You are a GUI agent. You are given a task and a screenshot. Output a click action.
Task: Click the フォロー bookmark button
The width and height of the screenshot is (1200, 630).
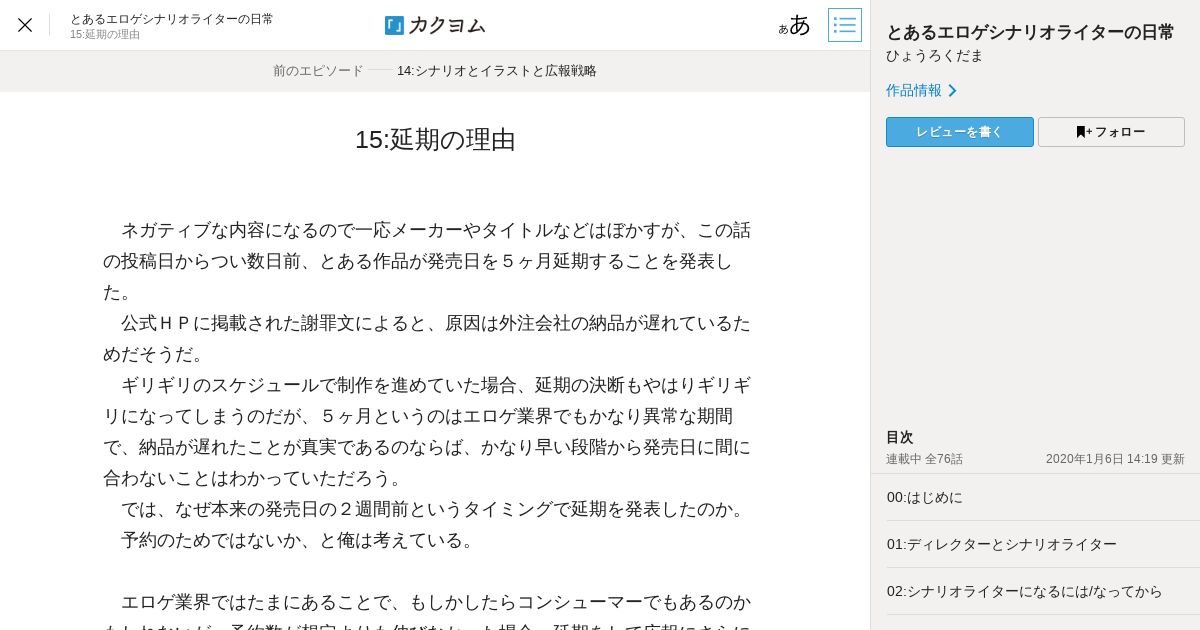(x=1111, y=132)
